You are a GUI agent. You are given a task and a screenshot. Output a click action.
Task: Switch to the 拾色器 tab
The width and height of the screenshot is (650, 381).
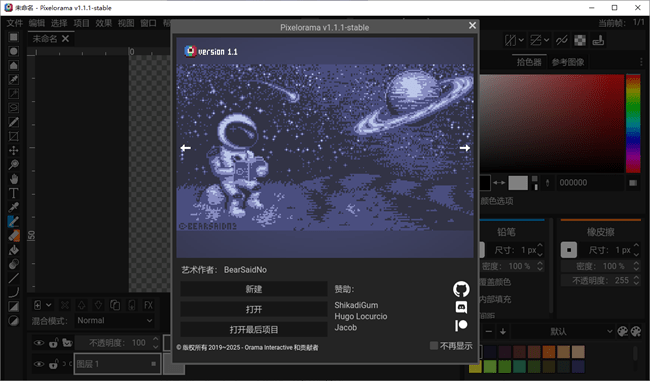pyautogui.click(x=529, y=62)
